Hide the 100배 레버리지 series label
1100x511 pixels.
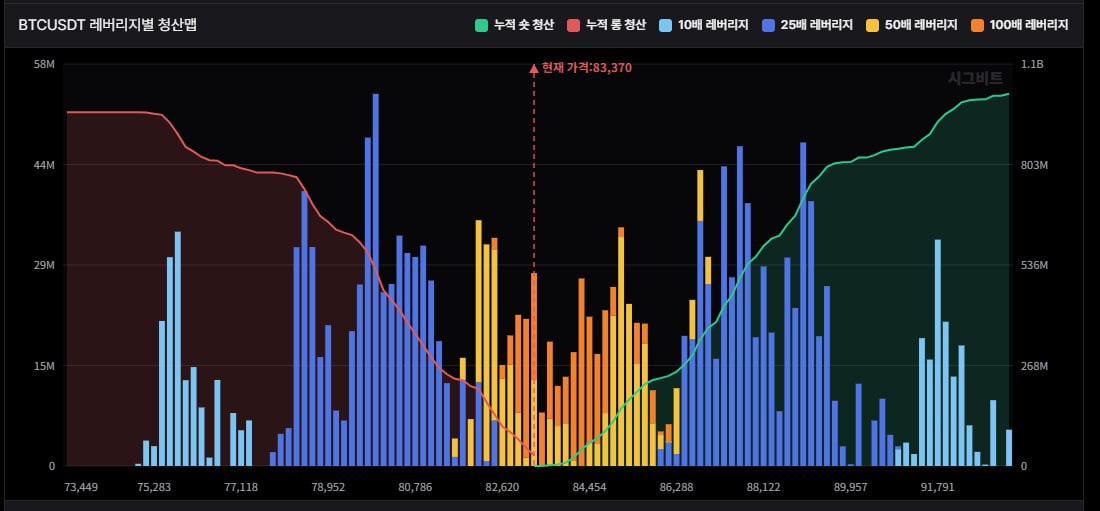(x=1028, y=25)
